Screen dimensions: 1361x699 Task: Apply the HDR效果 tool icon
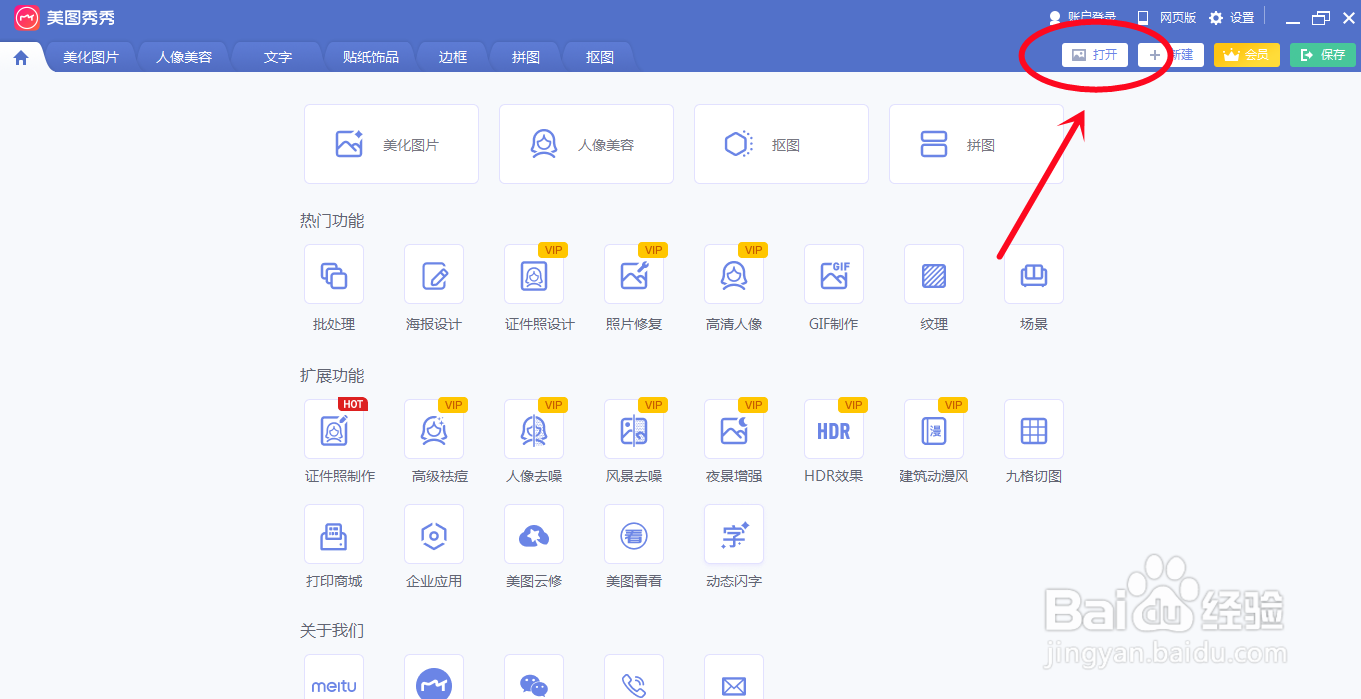(834, 429)
